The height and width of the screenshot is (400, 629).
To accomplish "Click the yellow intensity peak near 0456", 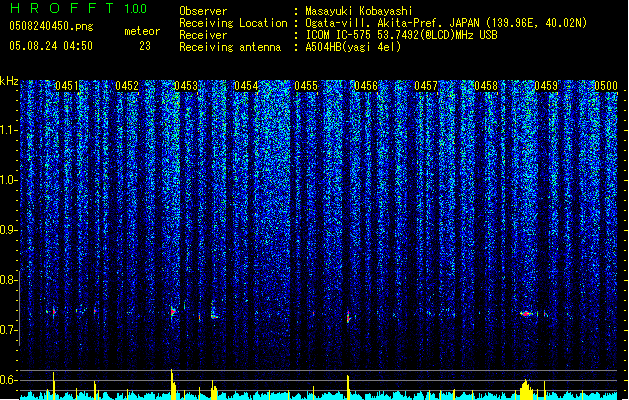I will pos(348,388).
